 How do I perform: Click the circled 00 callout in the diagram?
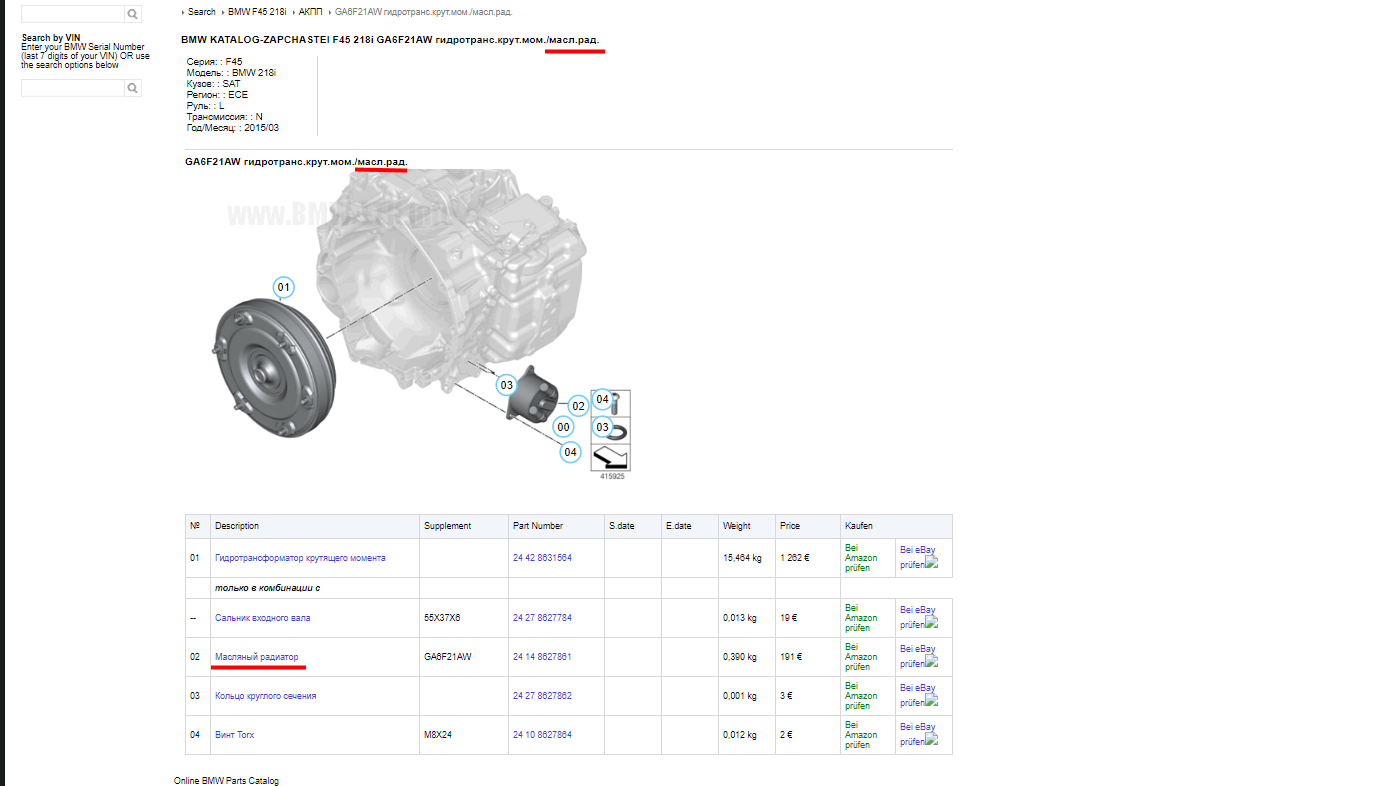[564, 427]
